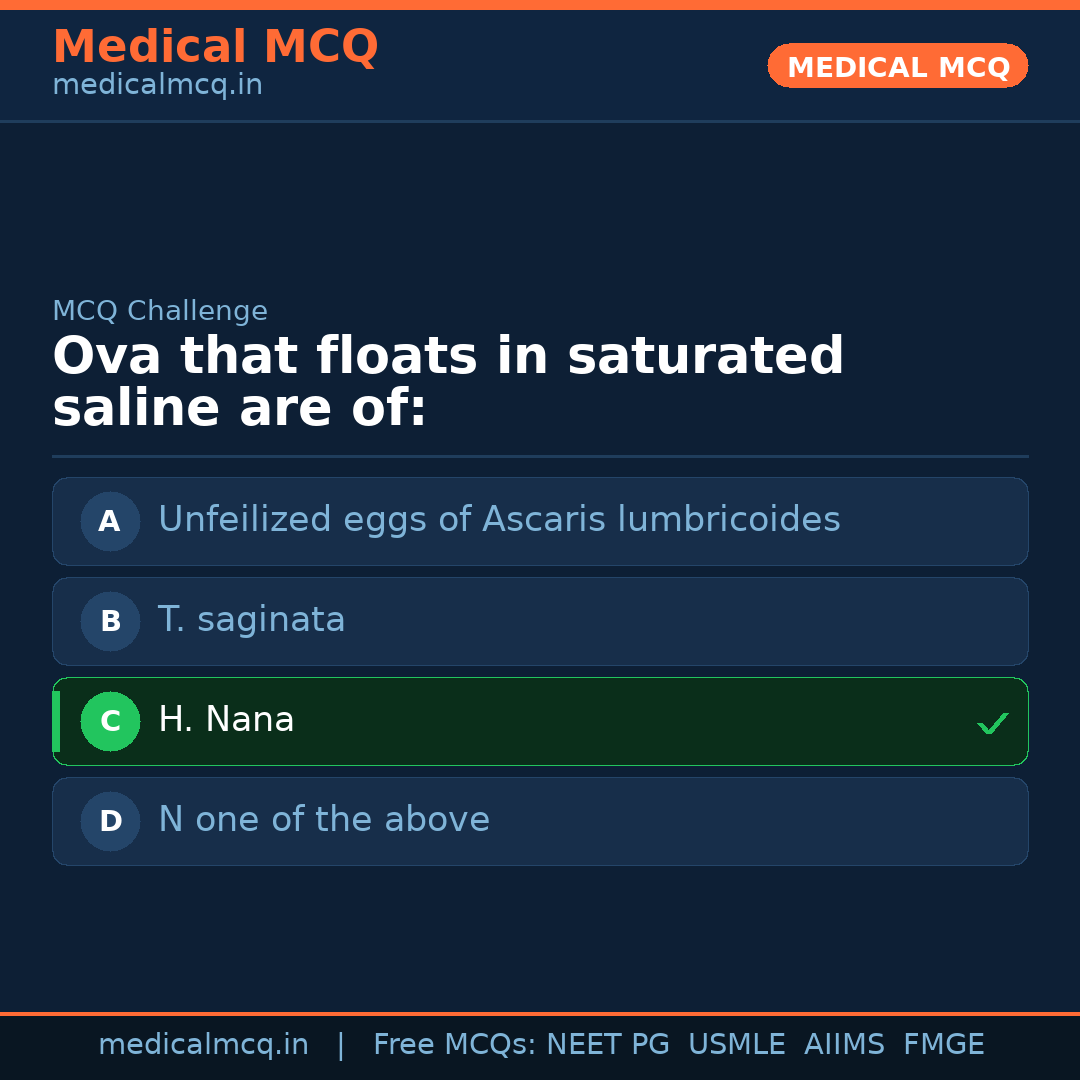Click the D option letter badge
Viewport: 1080px width, 1080px height.
pyautogui.click(x=110, y=821)
